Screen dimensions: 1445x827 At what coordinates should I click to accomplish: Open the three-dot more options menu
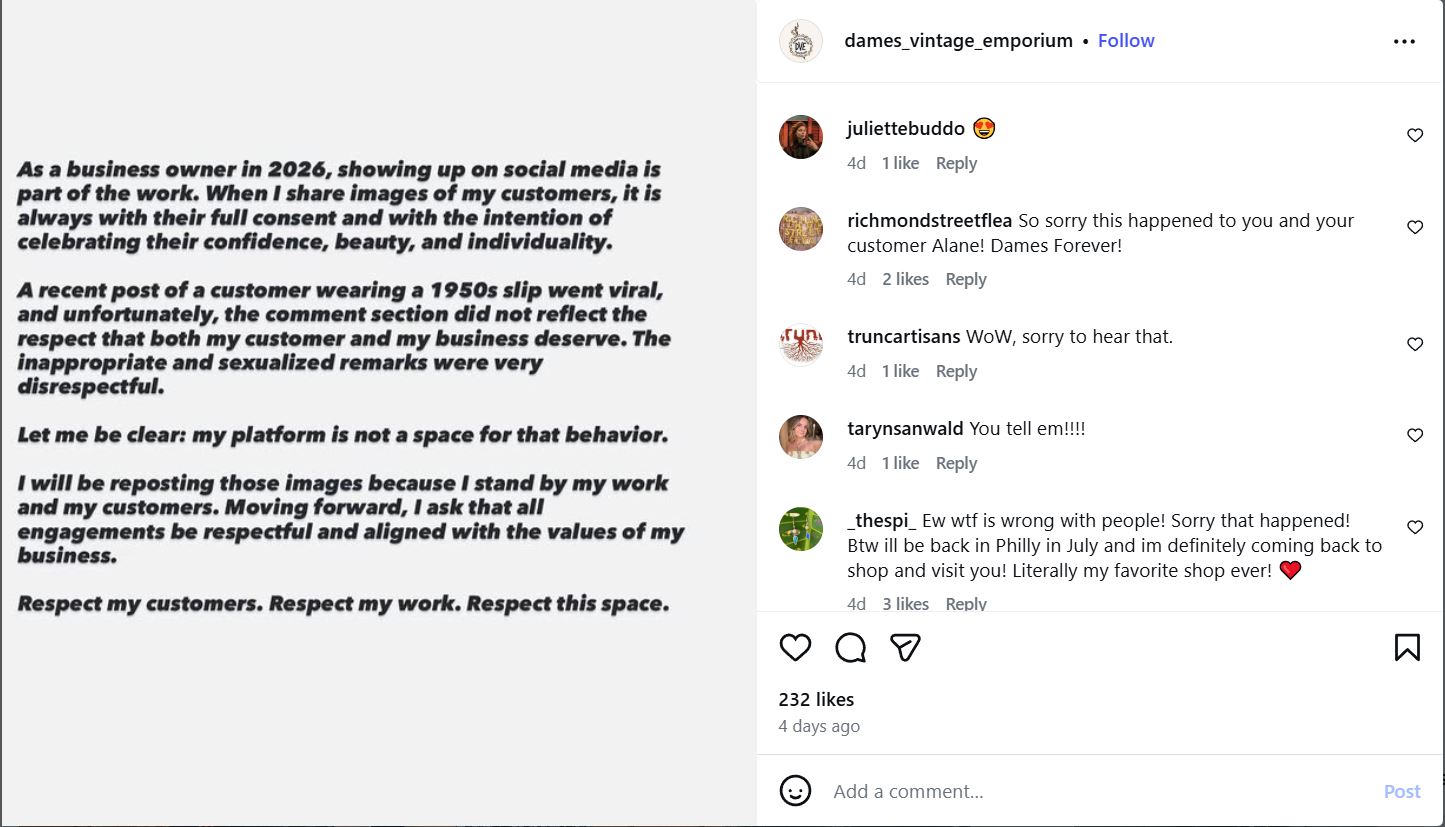[1404, 42]
